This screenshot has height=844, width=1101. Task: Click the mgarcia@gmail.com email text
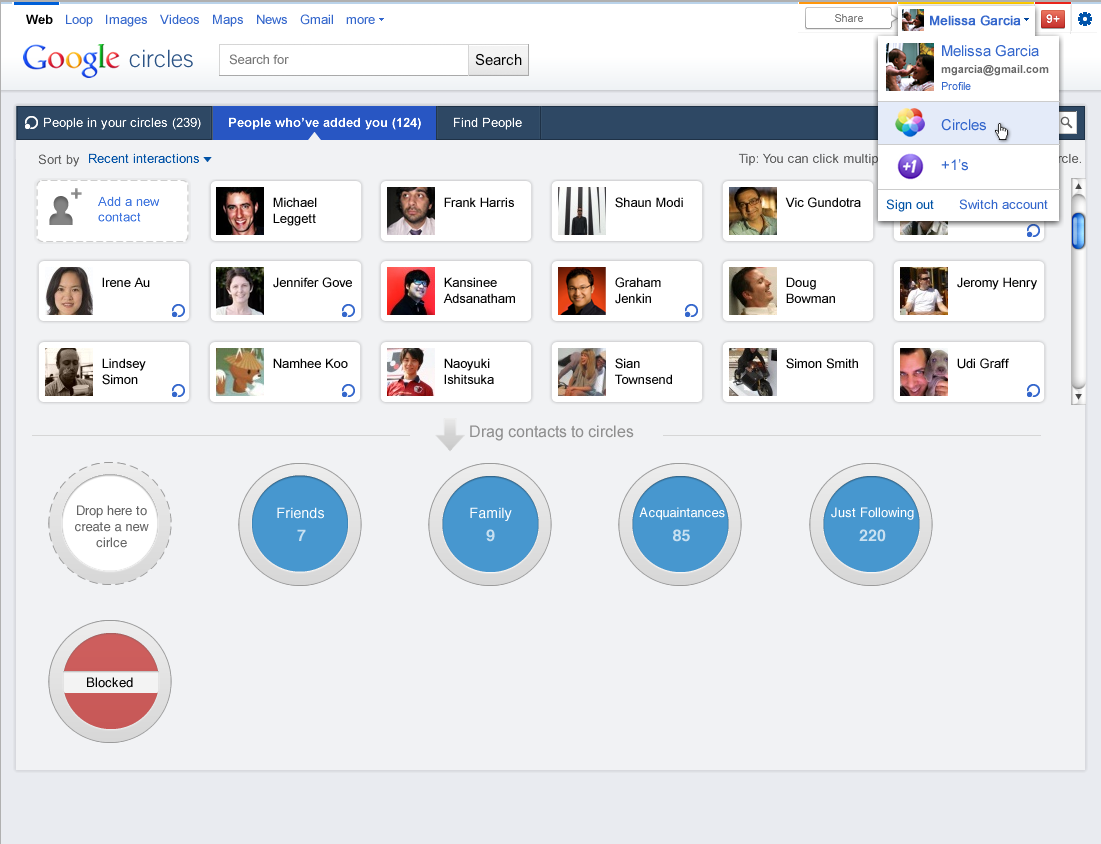[995, 69]
